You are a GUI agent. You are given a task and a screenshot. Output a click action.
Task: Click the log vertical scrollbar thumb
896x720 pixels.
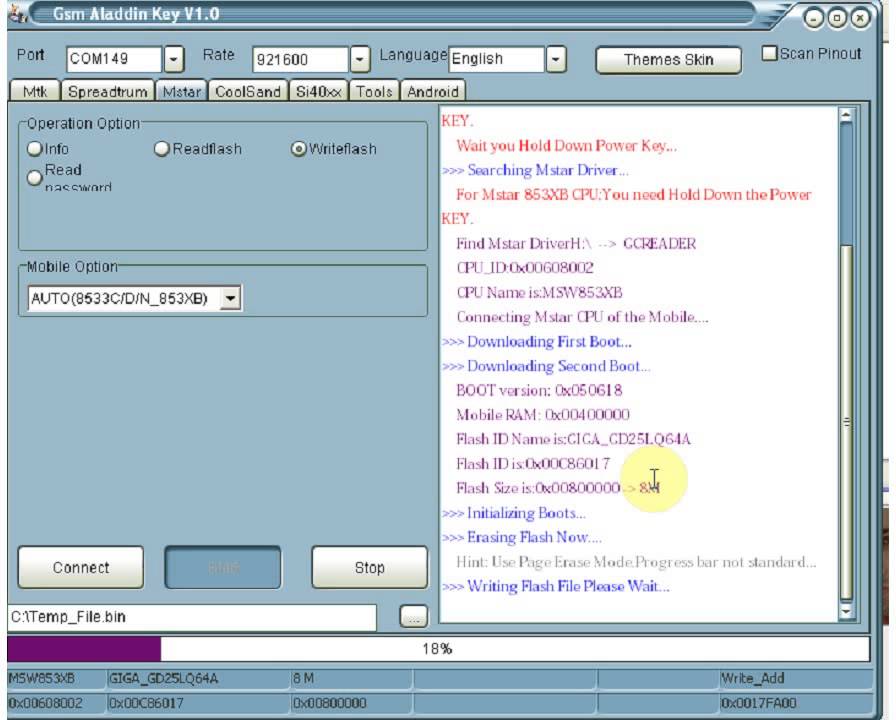coord(847,423)
